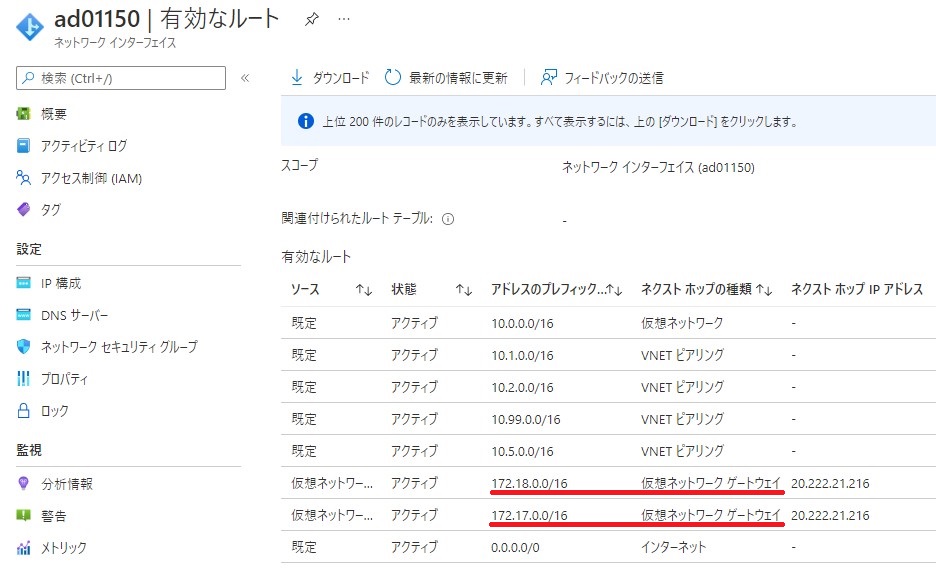This screenshot has height=569, width=936.
Task: Click VNET ピアリング in the 10.1.0.0/16 row
Action: tap(682, 355)
